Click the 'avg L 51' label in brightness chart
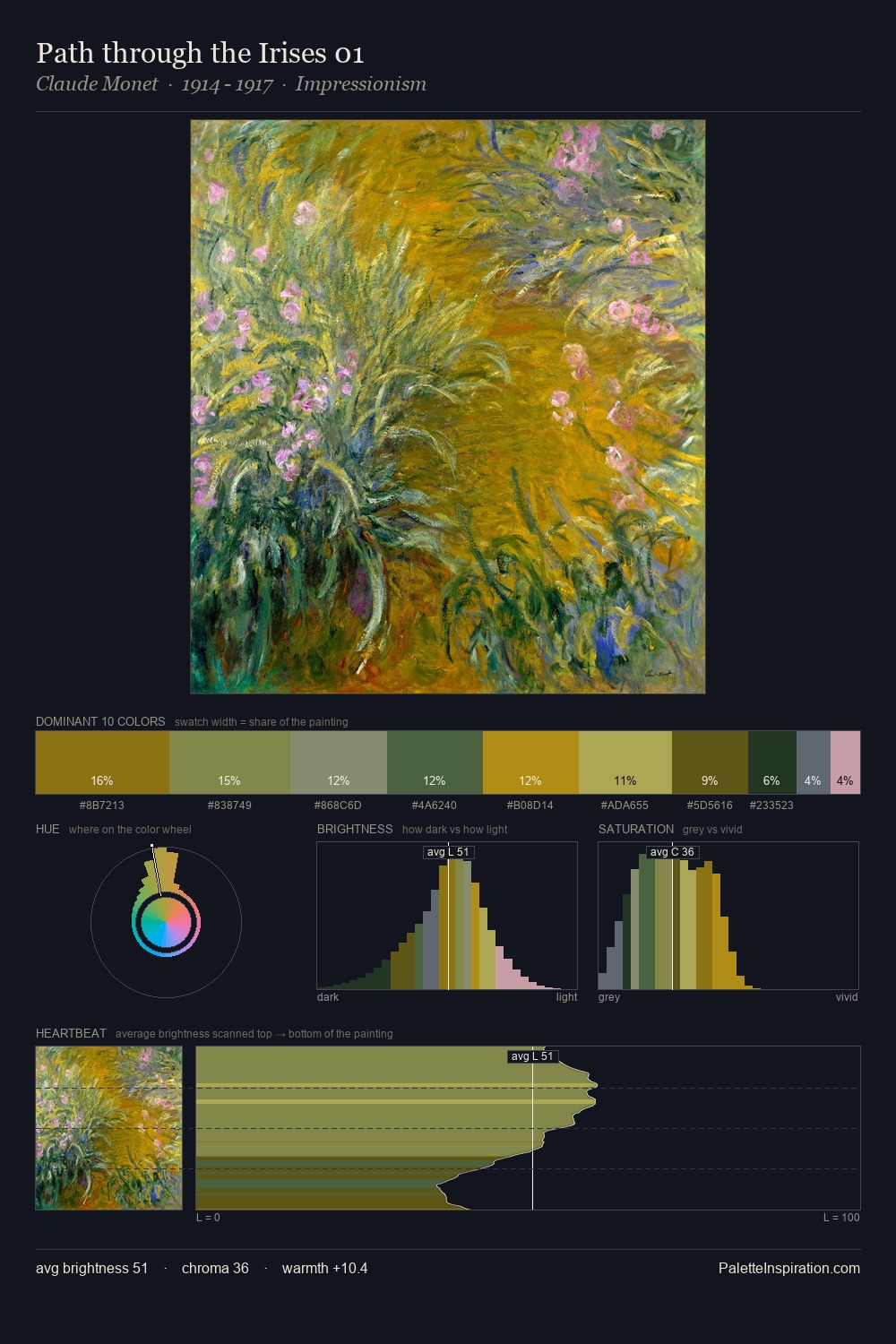 click(448, 852)
